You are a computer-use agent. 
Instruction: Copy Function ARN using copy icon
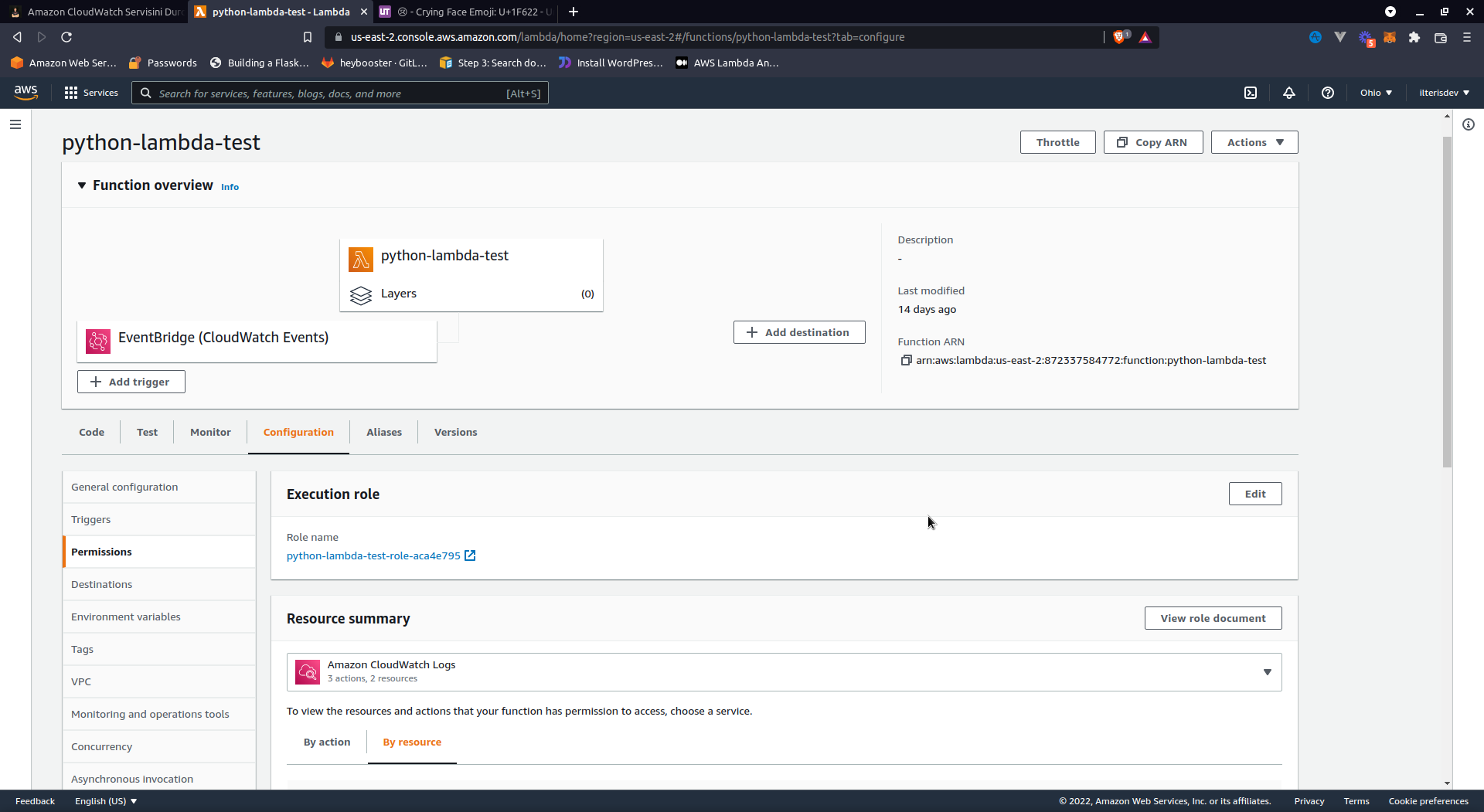point(906,361)
